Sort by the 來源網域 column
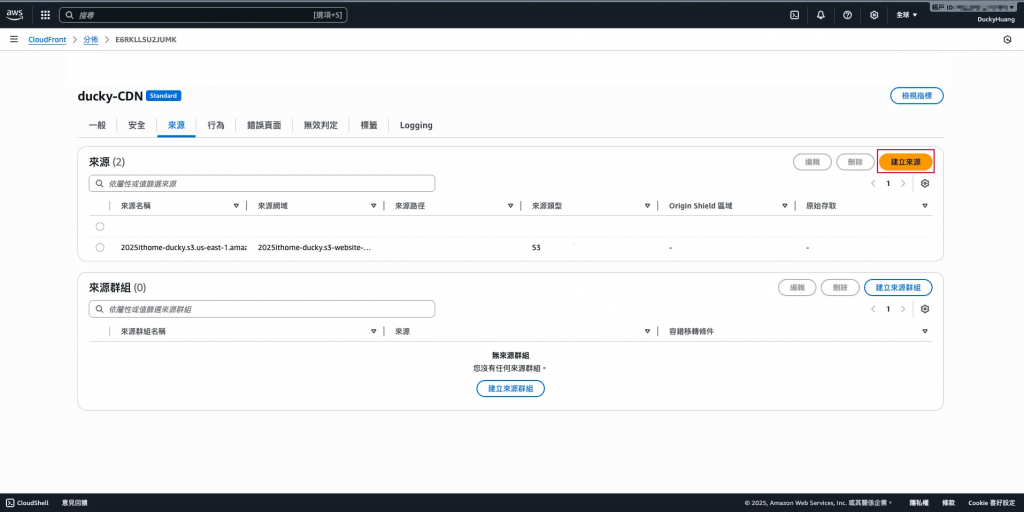 point(373,206)
